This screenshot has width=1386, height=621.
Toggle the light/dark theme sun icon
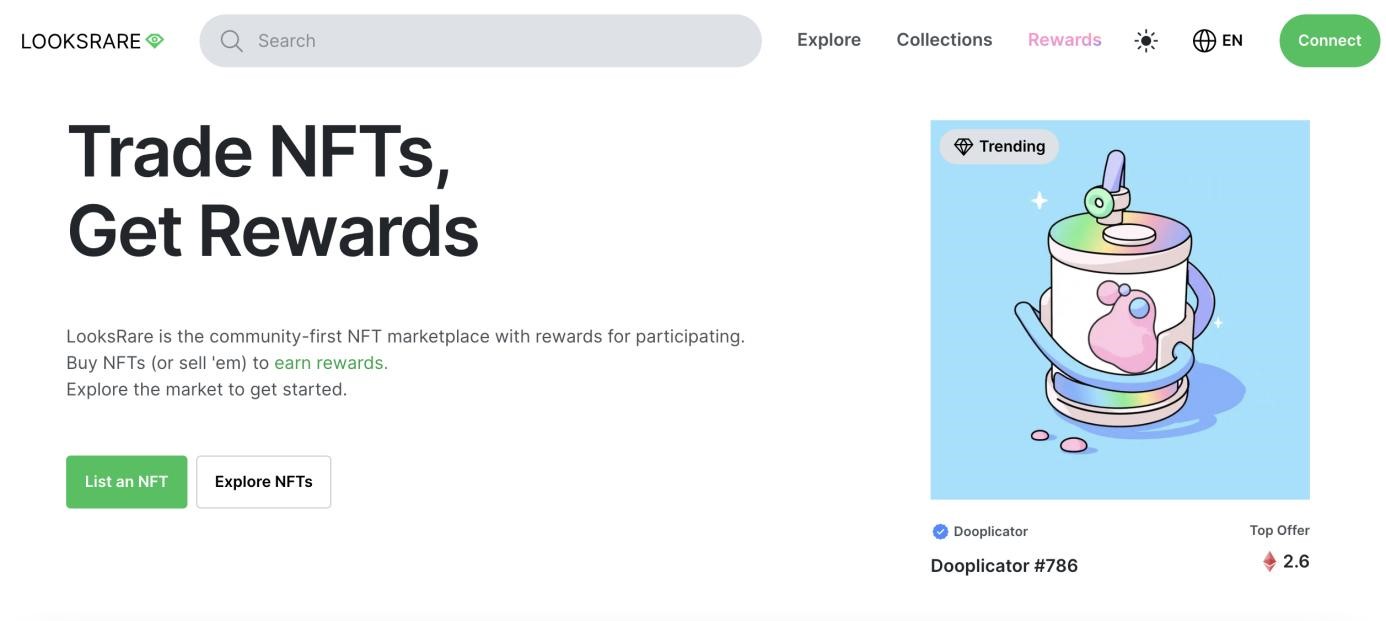click(1146, 41)
